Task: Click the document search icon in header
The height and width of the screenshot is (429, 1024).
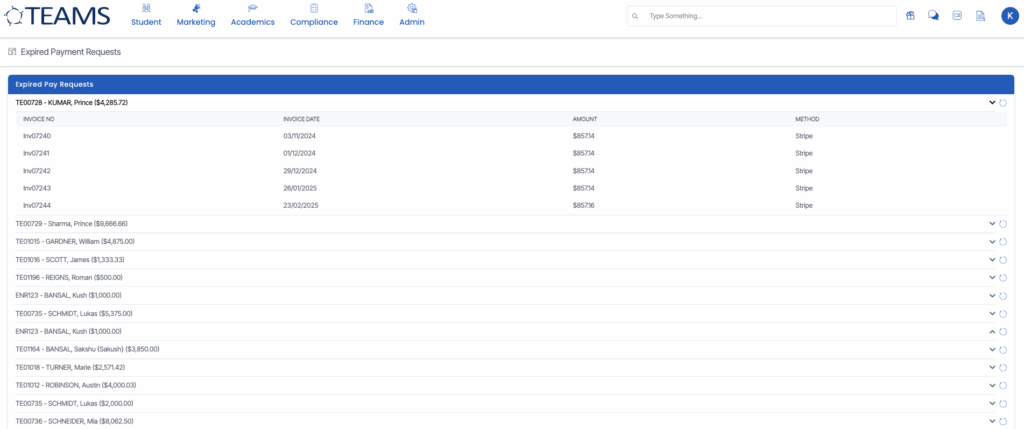Action: (980, 16)
